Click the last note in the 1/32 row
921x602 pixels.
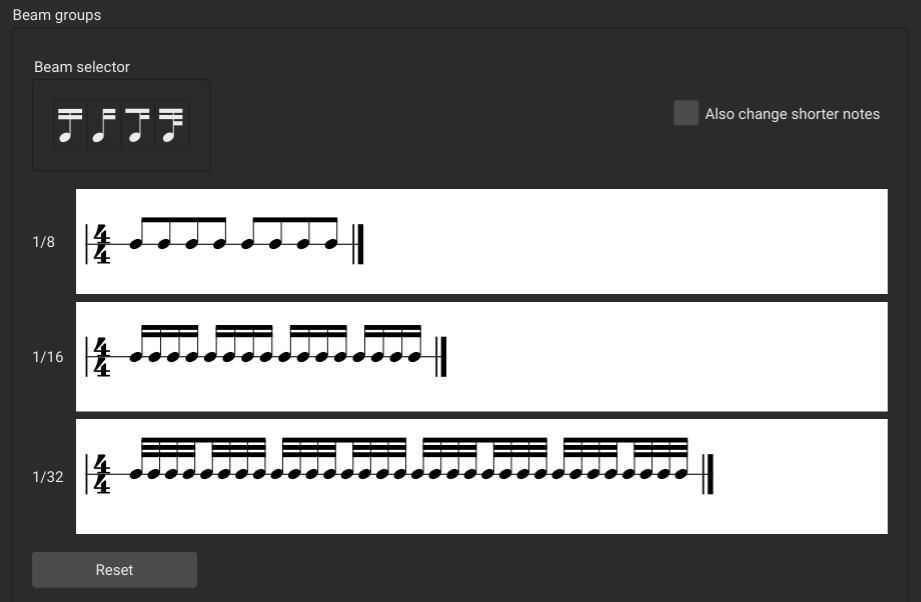click(x=681, y=474)
